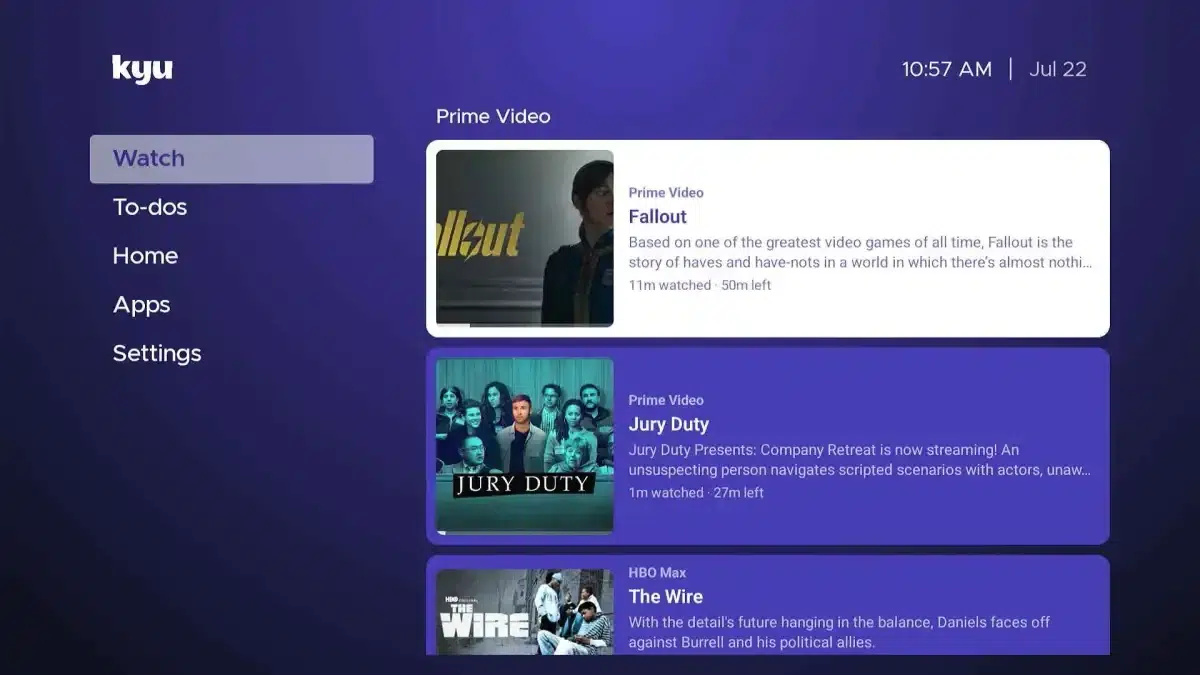
Task: Open the Jury Duty title
Action: [668, 424]
